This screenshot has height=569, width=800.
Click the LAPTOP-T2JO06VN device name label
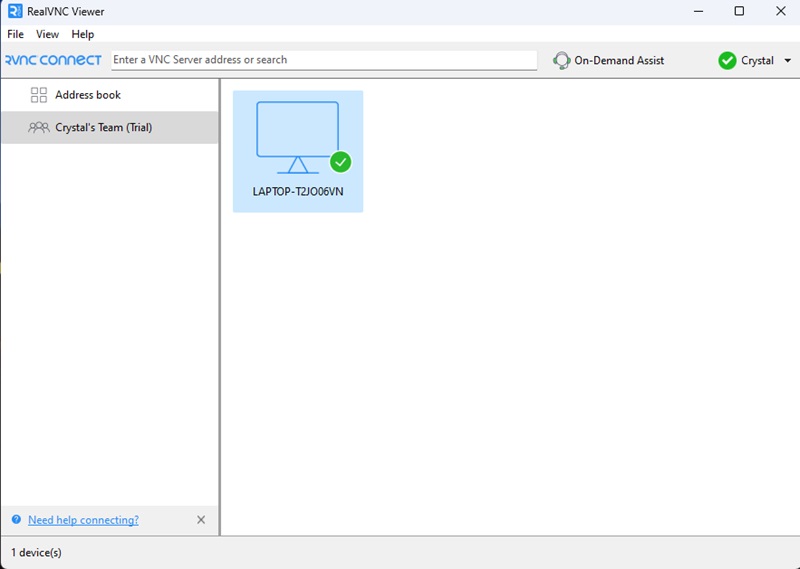pos(298,191)
